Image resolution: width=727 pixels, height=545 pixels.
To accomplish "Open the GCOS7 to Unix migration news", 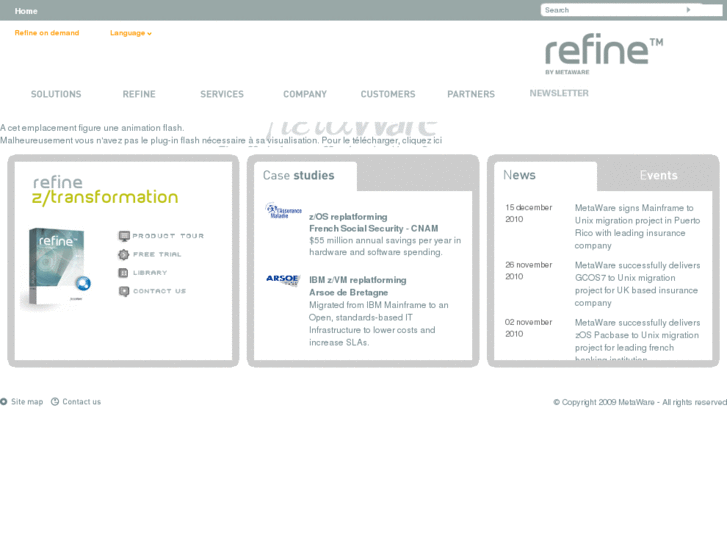I will click(638, 284).
